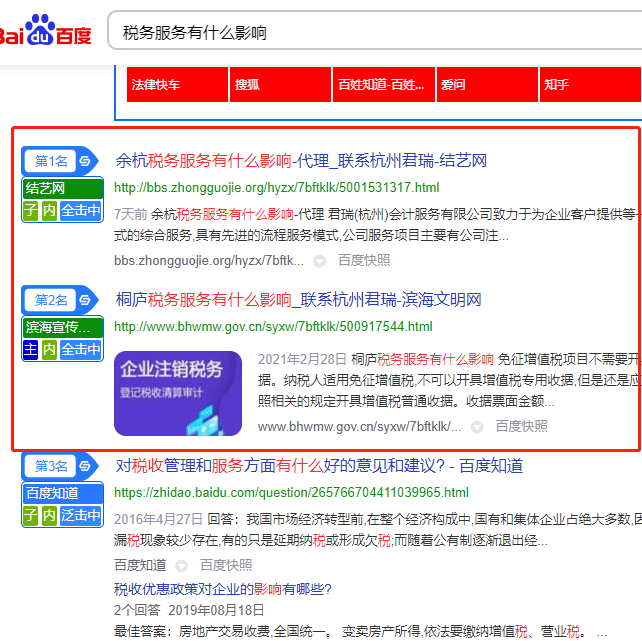The image size is (642, 641).
Task: Open sub-link 税收优惠政策对企业的影响有哪些?
Action: 223,589
